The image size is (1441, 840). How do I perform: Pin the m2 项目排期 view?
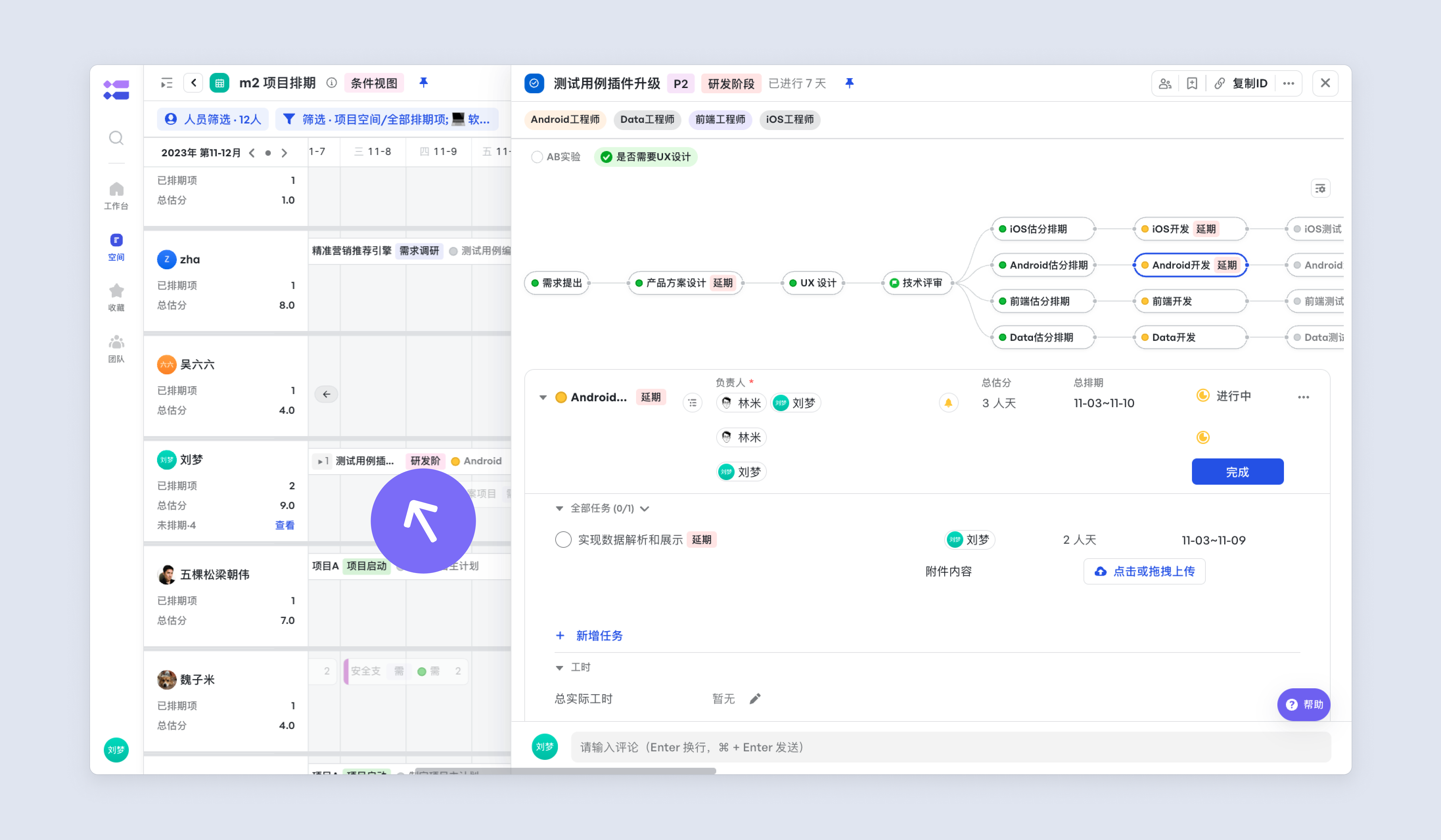(x=424, y=83)
